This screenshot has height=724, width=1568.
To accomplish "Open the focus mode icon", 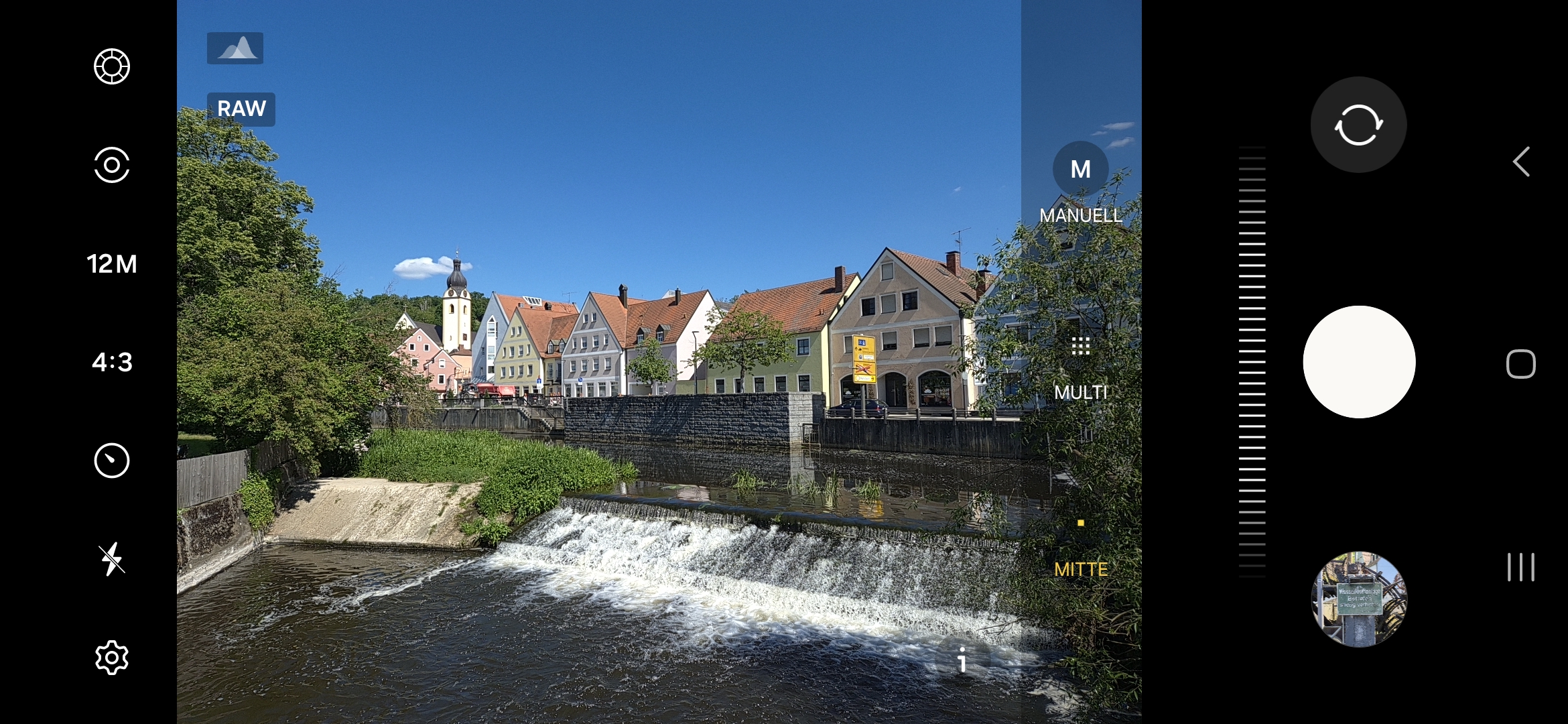I will (x=111, y=165).
